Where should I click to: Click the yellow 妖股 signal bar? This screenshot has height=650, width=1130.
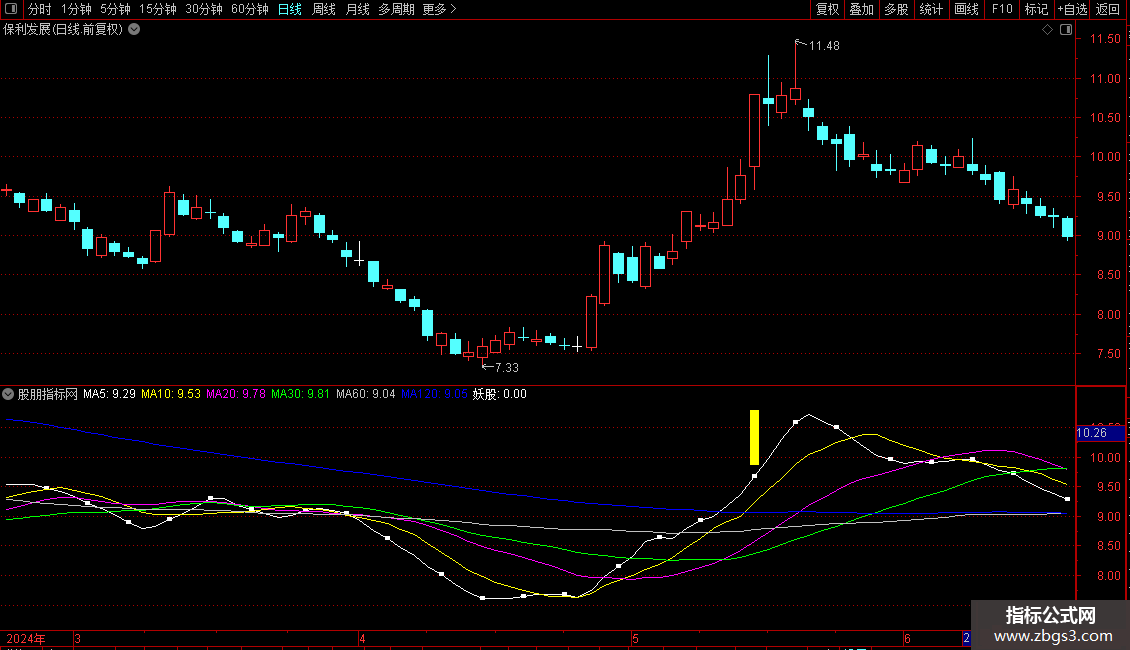755,437
